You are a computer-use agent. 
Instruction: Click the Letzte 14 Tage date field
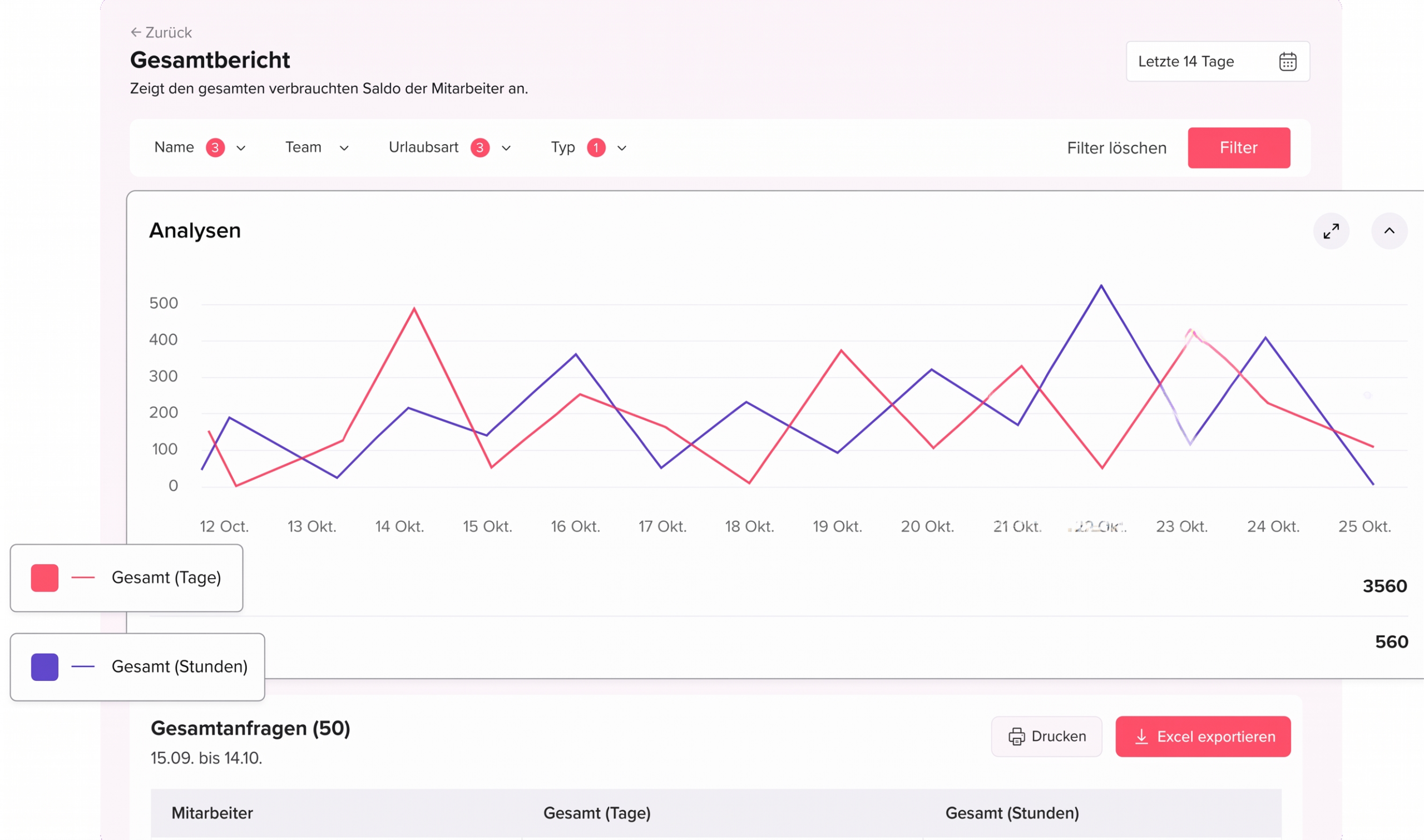pos(1186,61)
